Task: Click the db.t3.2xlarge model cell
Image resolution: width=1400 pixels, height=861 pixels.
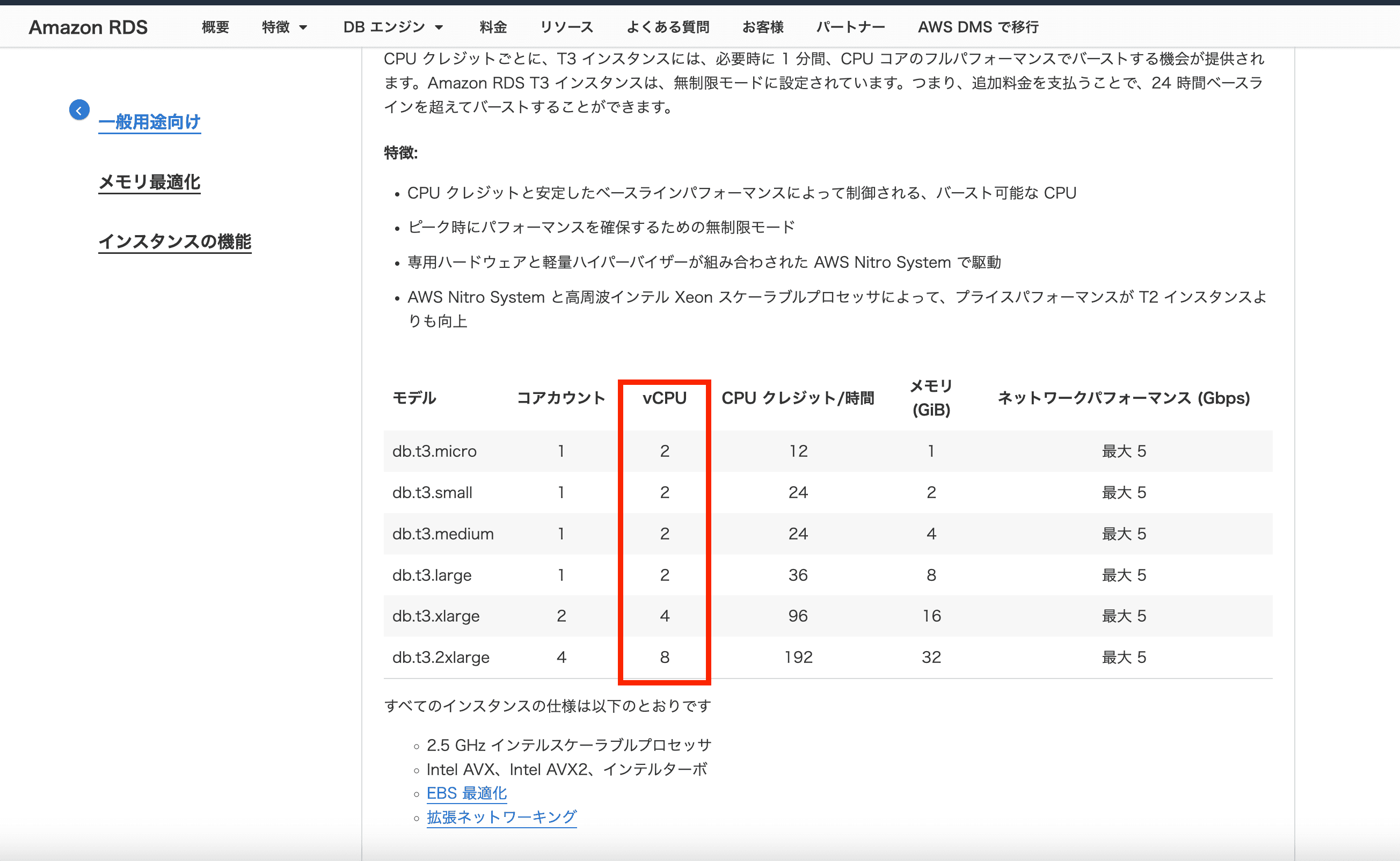Action: click(x=441, y=657)
